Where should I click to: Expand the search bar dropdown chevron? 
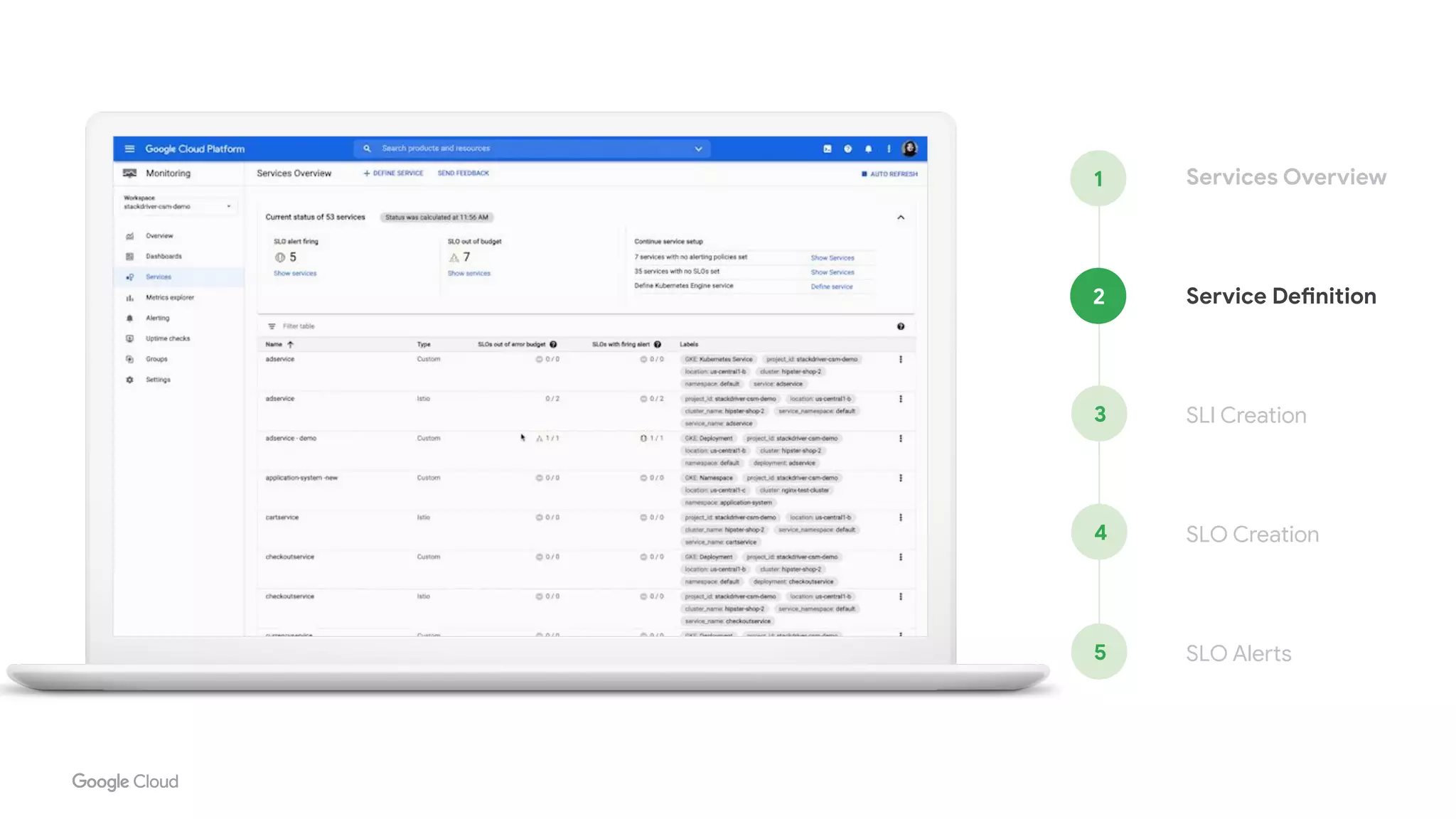(x=698, y=149)
